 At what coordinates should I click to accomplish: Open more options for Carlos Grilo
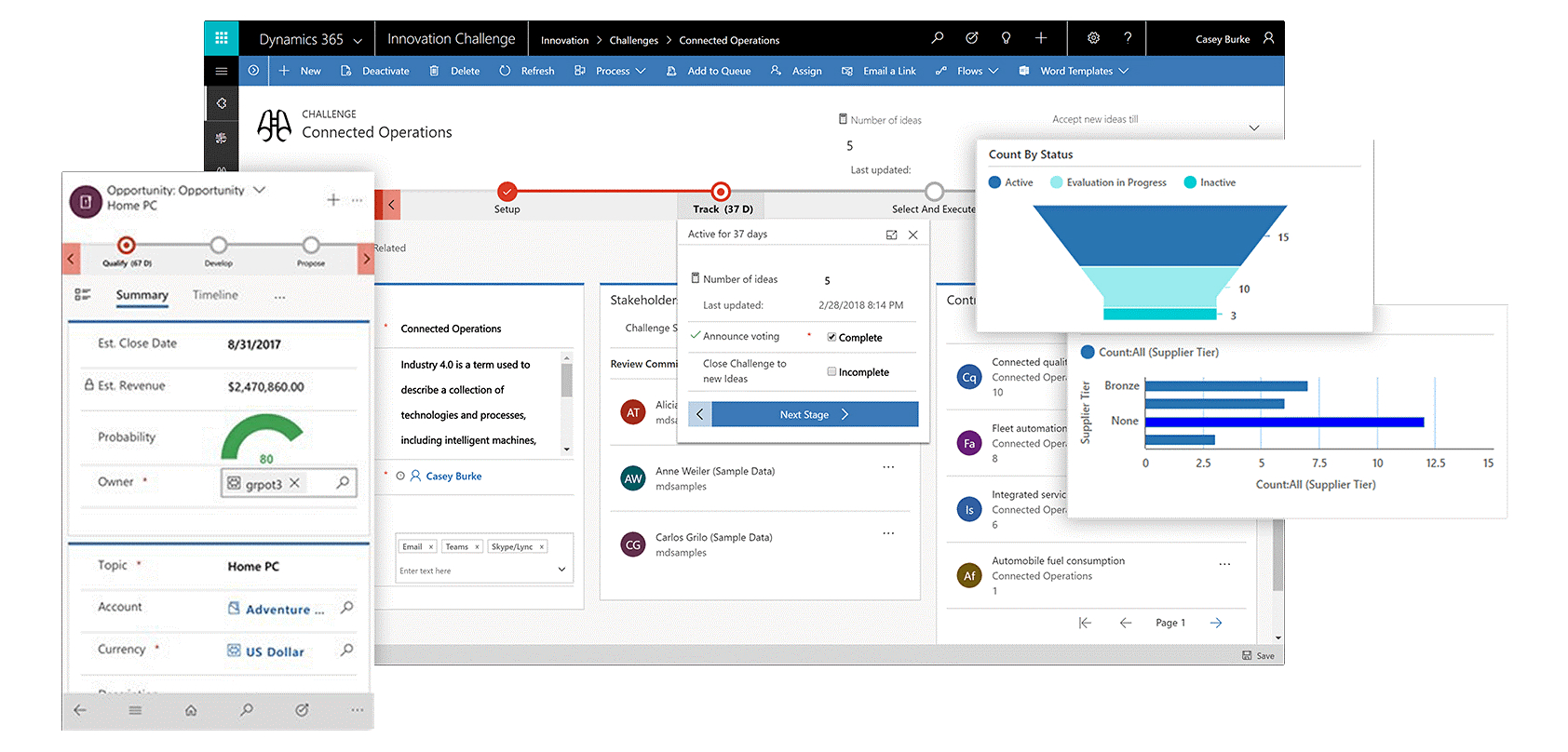(x=888, y=533)
